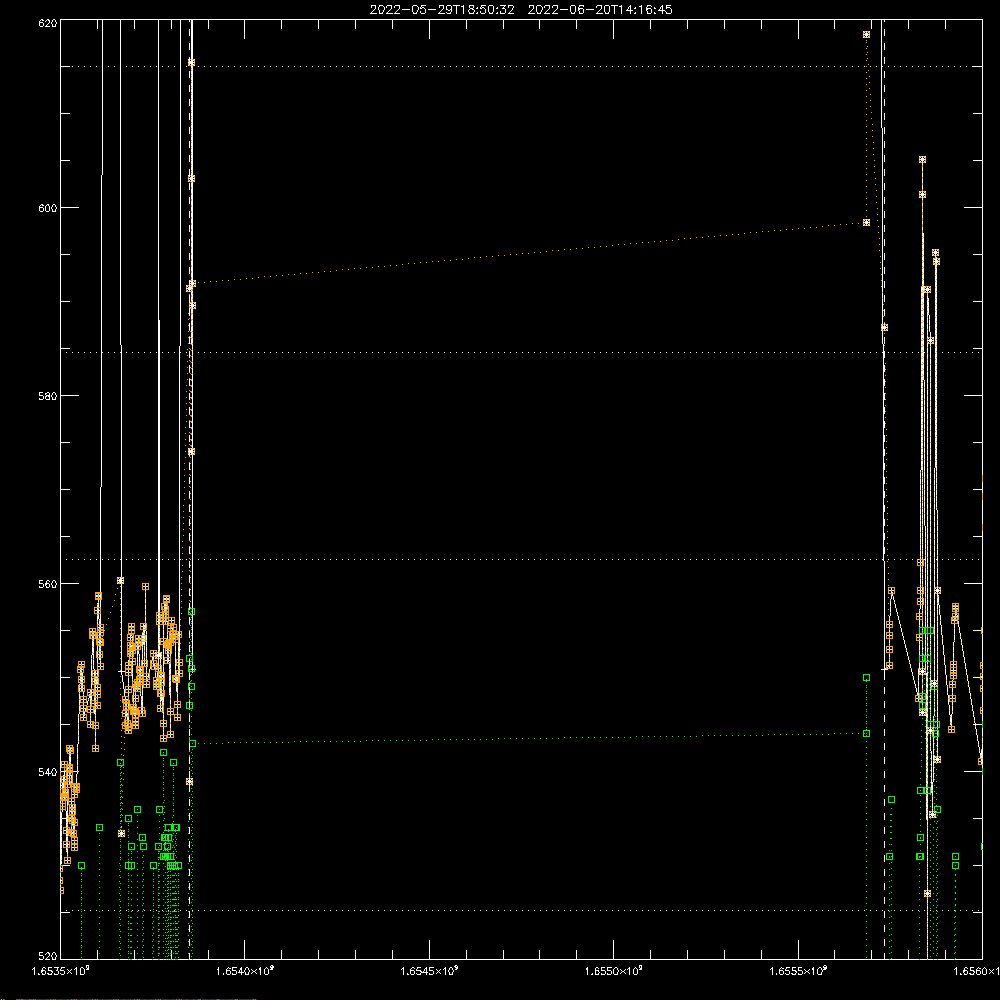Select the y-axis label 580
The image size is (1000, 1000).
48,395
